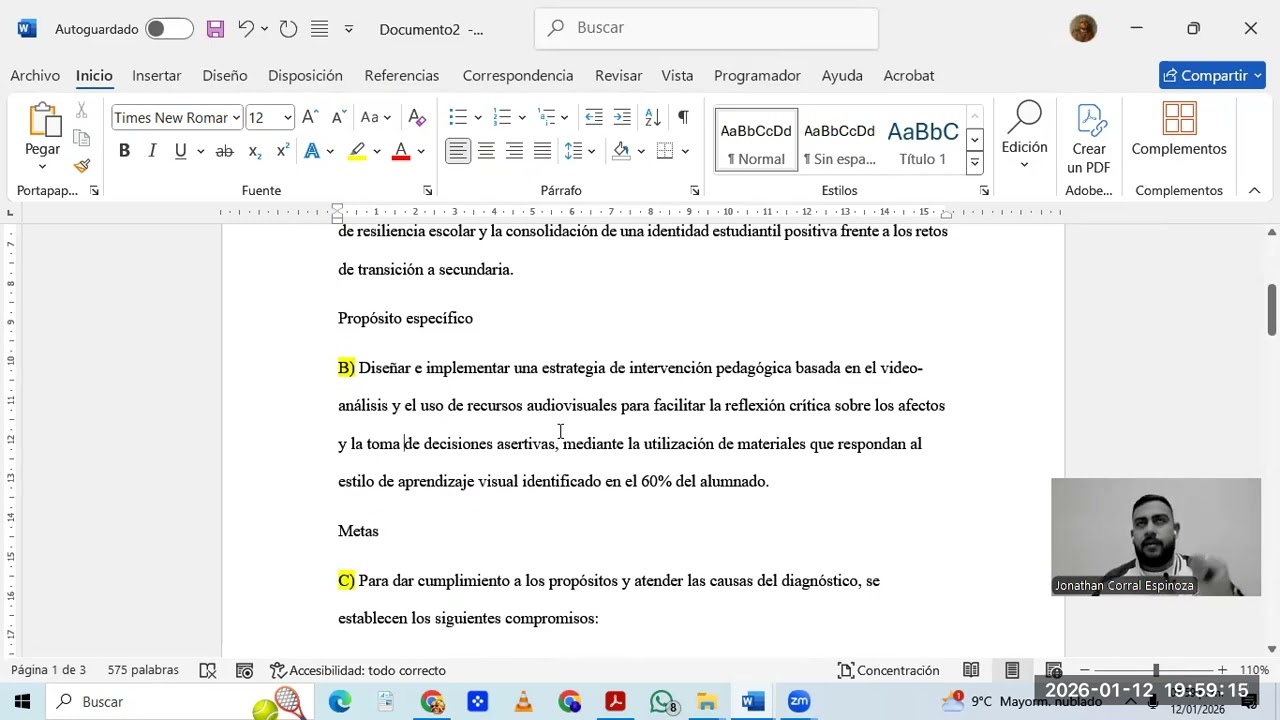Apply the red font color
This screenshot has width=1280, height=720.
pos(401,151)
